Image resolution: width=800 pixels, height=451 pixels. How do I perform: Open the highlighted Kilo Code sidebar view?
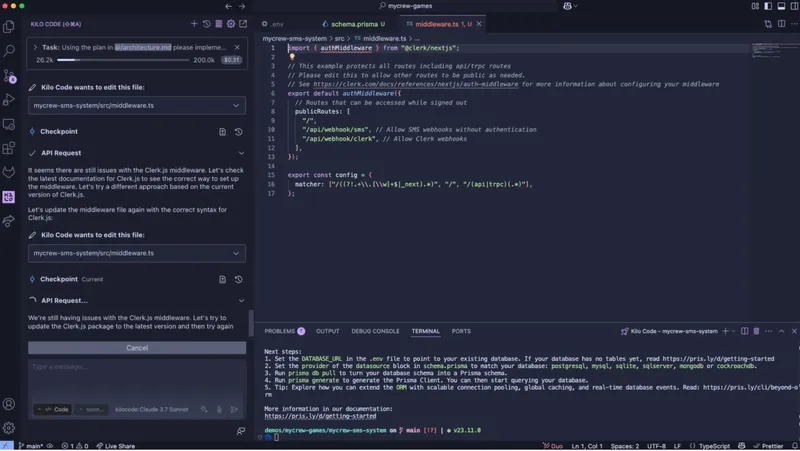tap(9, 197)
